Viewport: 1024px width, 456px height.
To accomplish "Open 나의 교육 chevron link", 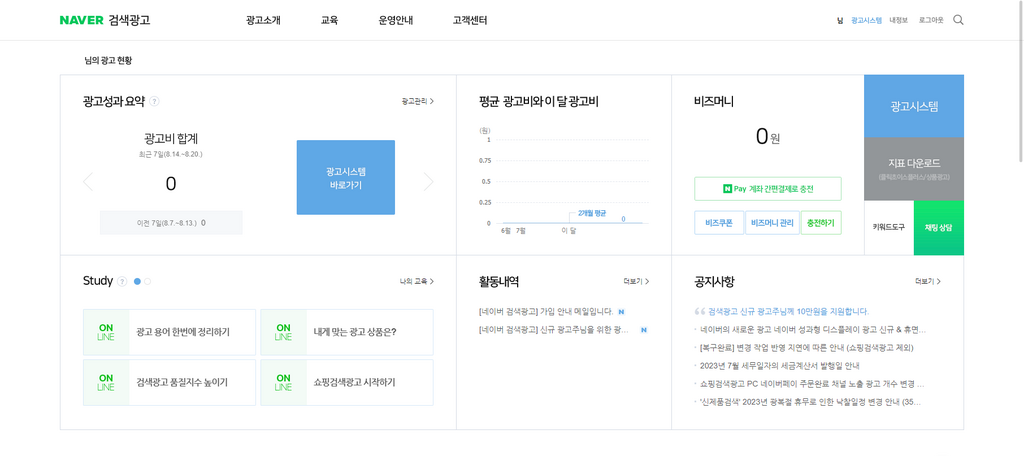I will [417, 282].
